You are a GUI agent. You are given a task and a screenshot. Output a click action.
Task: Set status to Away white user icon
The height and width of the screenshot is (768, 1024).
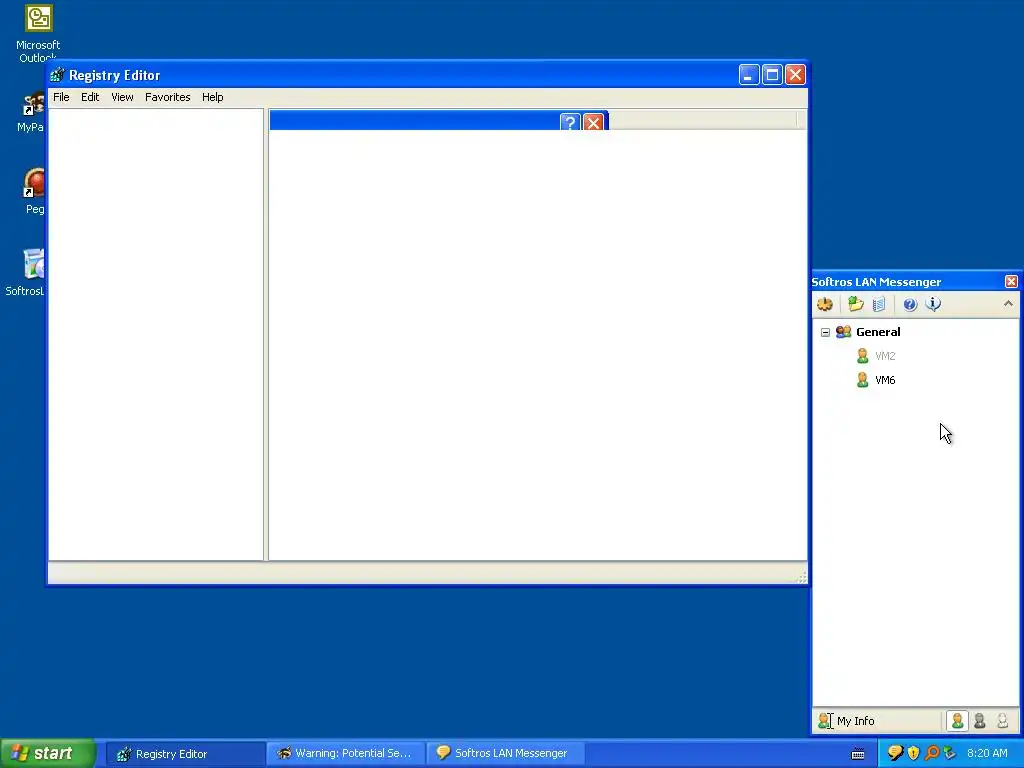[x=1002, y=721]
